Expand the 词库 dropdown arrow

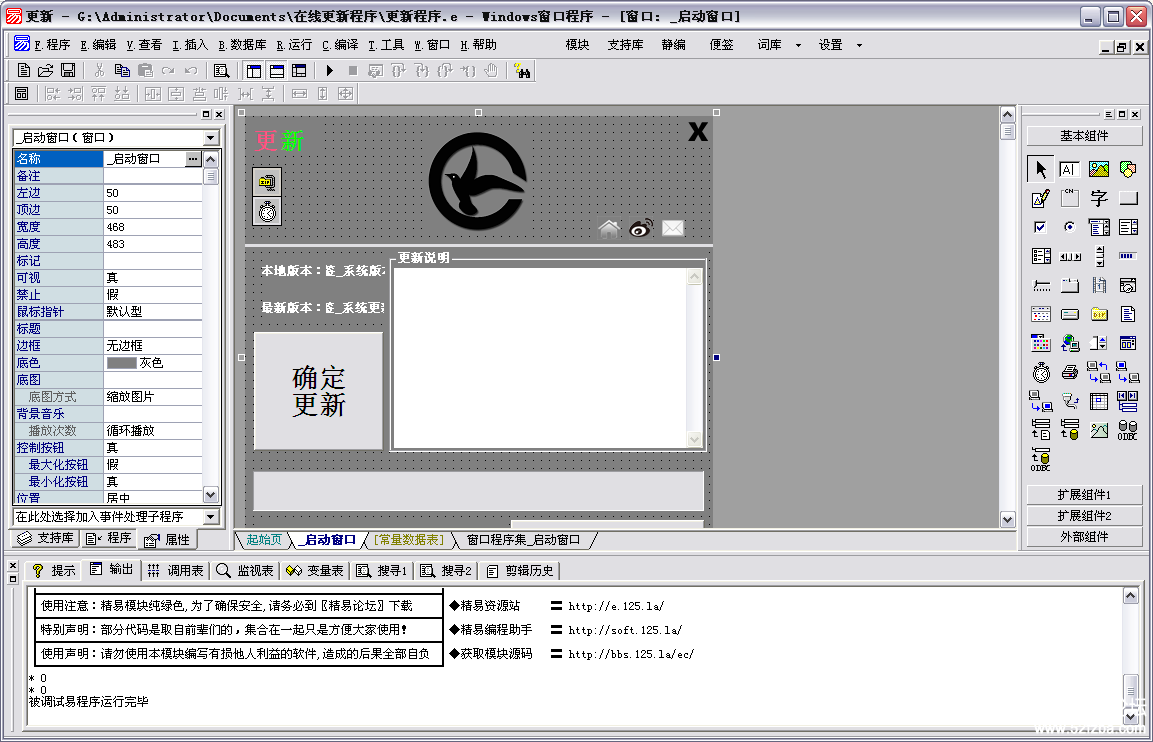tap(798, 45)
